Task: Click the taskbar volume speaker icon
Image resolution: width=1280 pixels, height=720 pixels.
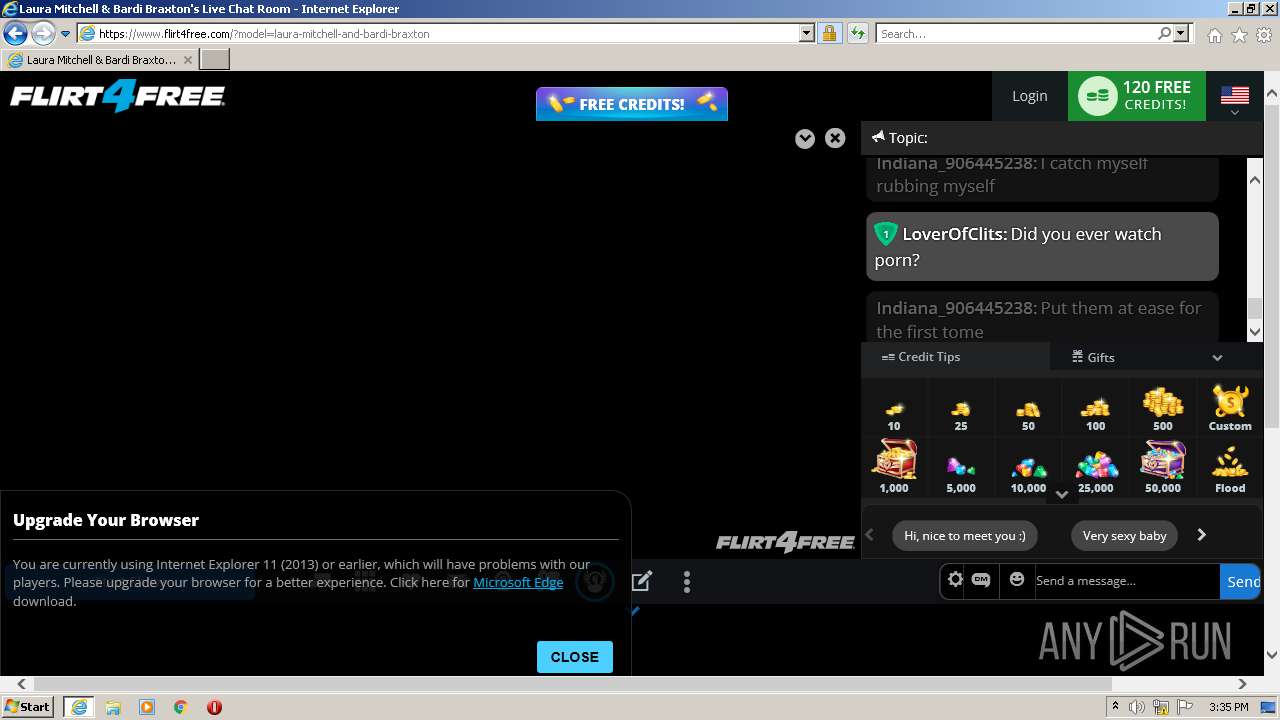Action: (1137, 707)
